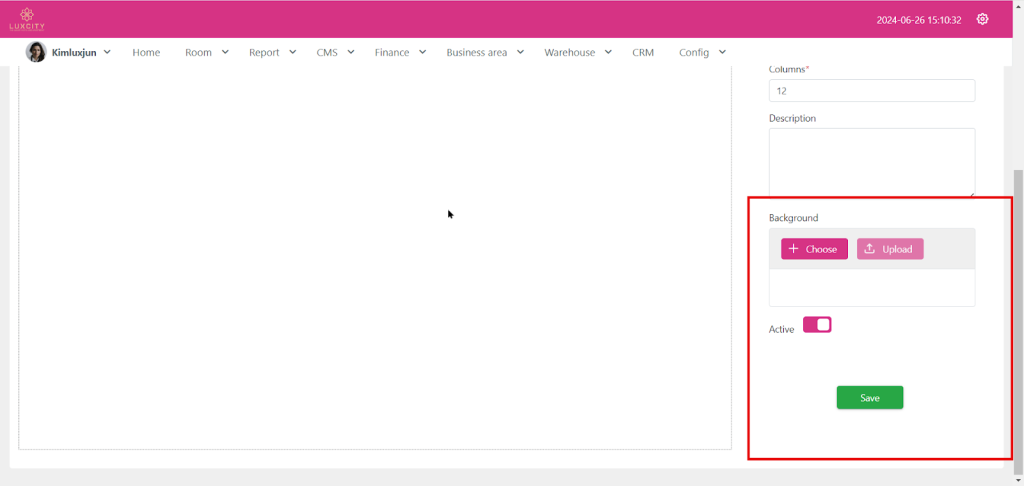Click the Kimluxjun user avatar
Image resolution: width=1024 pixels, height=486 pixels.
pyautogui.click(x=36, y=52)
